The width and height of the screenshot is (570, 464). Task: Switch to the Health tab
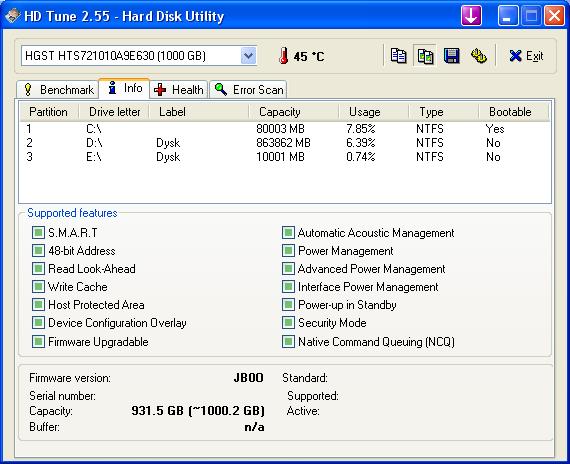179,89
